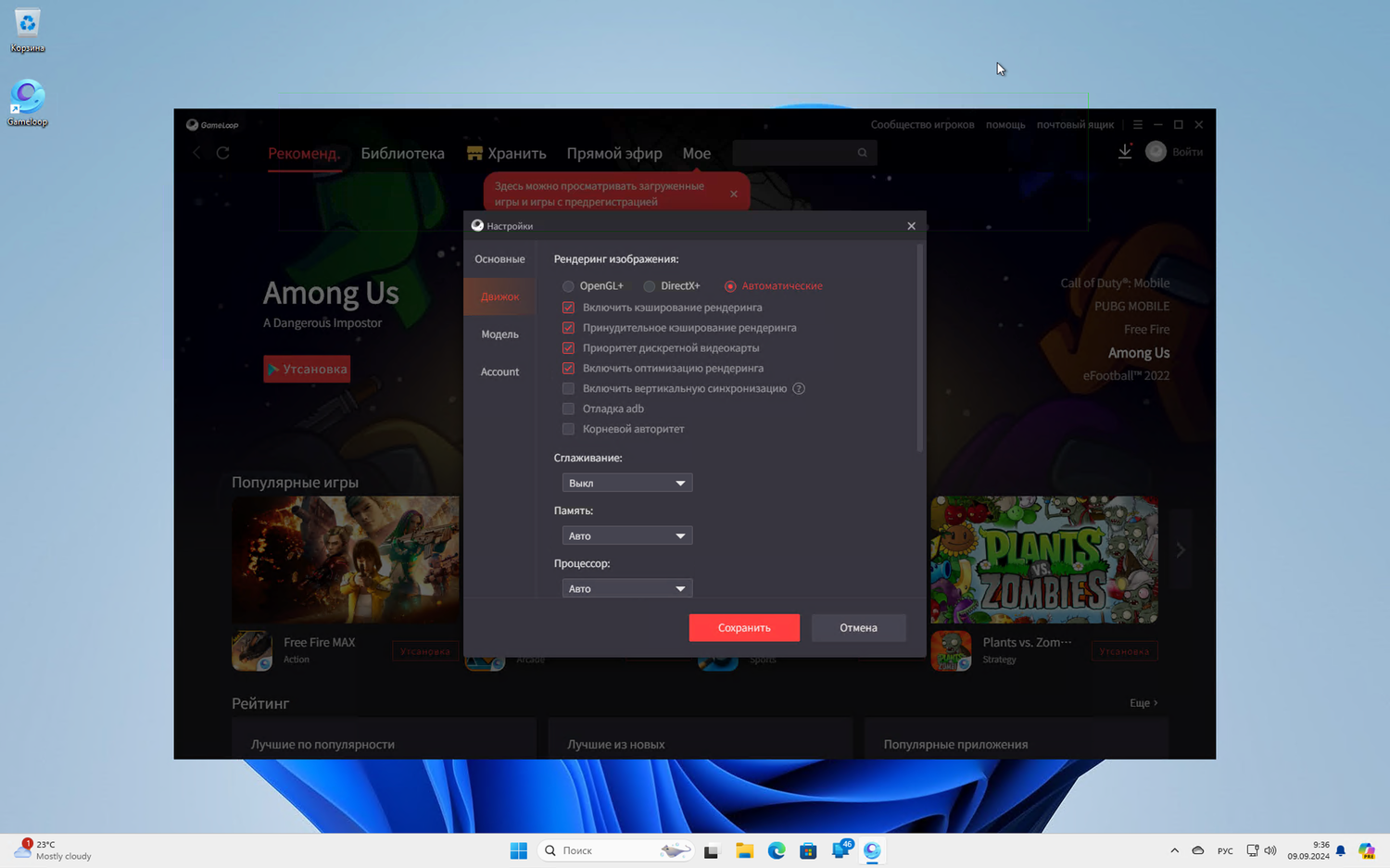The width and height of the screenshot is (1390, 868).
Task: Open the Процессор dropdown
Action: (x=627, y=588)
